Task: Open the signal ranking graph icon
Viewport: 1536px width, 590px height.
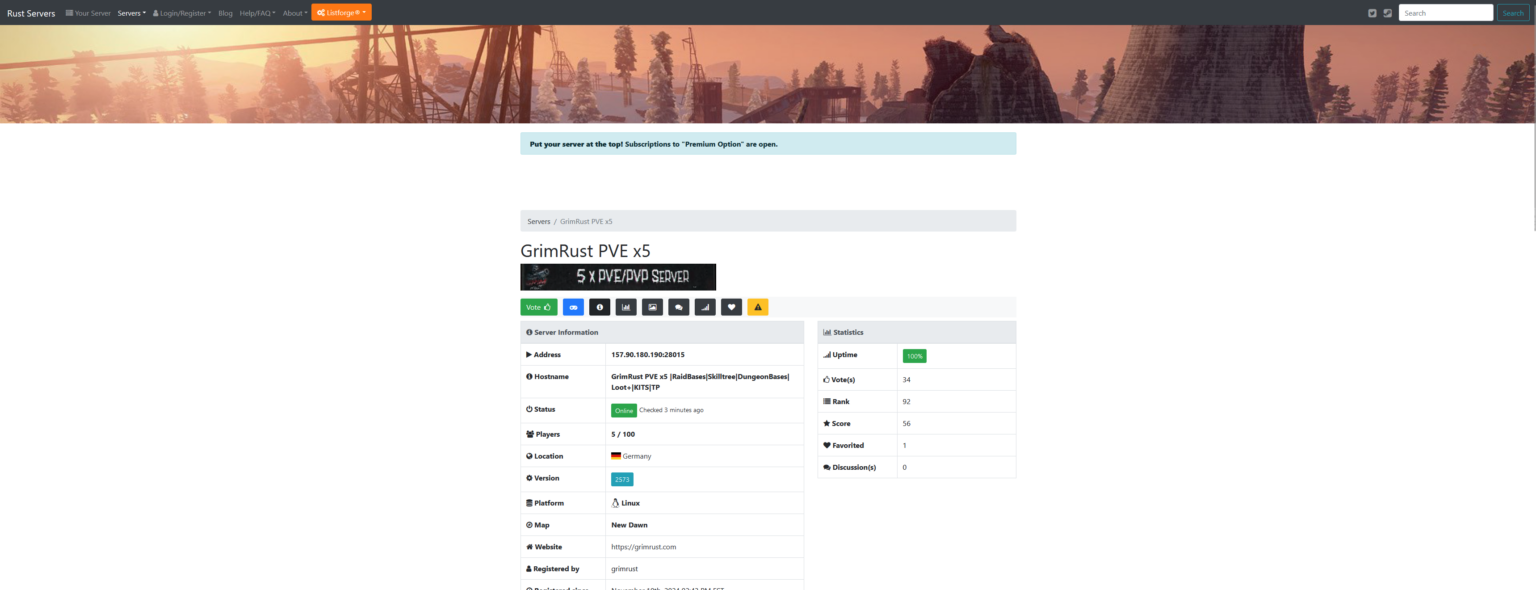Action: point(705,307)
